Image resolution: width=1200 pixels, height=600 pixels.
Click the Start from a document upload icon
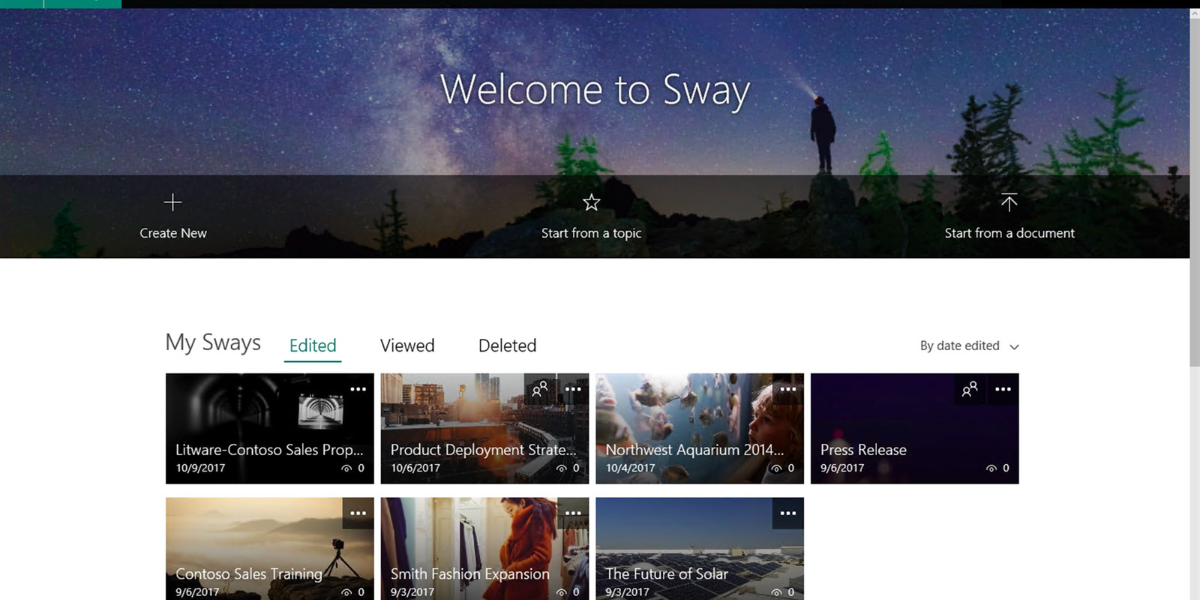pos(1009,202)
